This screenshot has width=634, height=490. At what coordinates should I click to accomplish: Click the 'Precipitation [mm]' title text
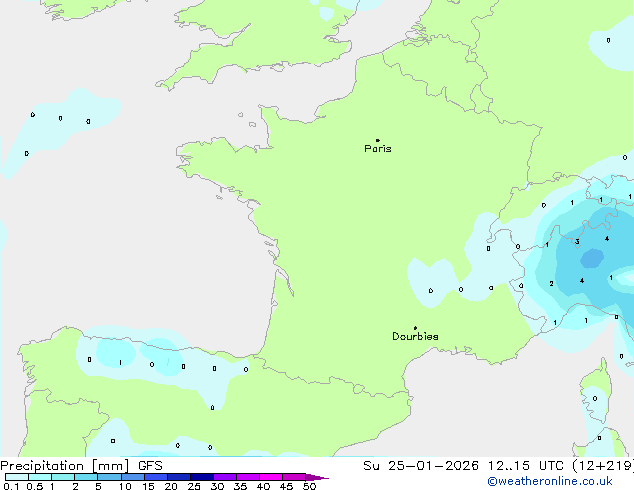point(65,466)
